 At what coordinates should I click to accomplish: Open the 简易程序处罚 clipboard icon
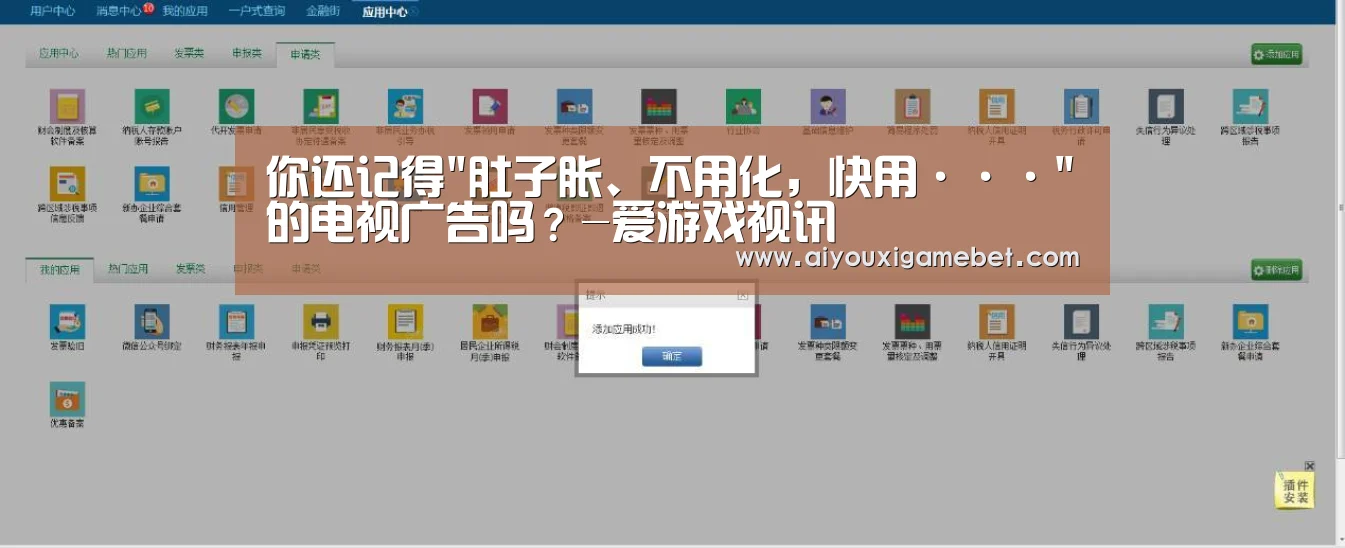click(912, 106)
